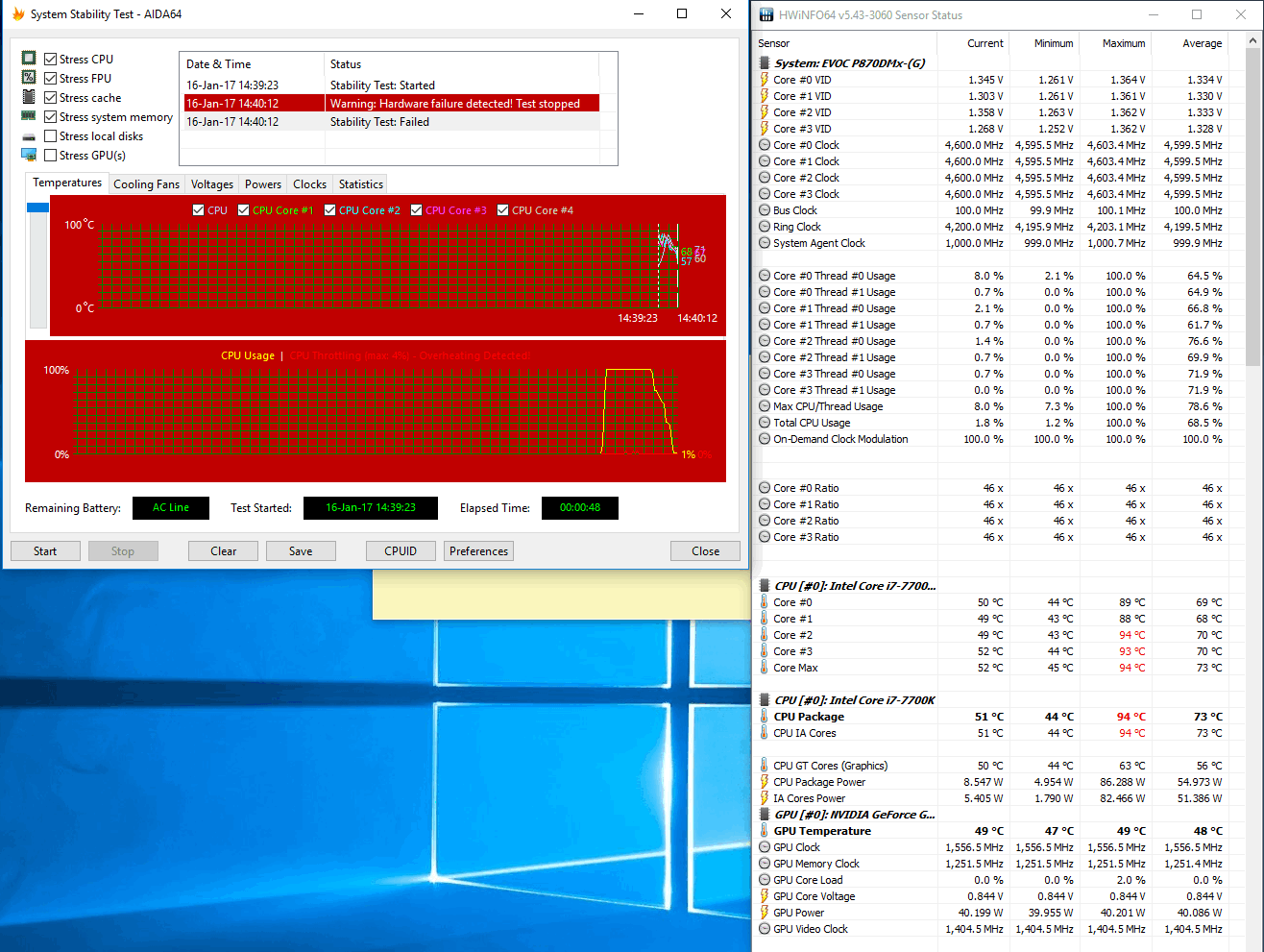Switch to the Cooling Fans tab
Viewport: 1264px width, 952px height.
(146, 184)
